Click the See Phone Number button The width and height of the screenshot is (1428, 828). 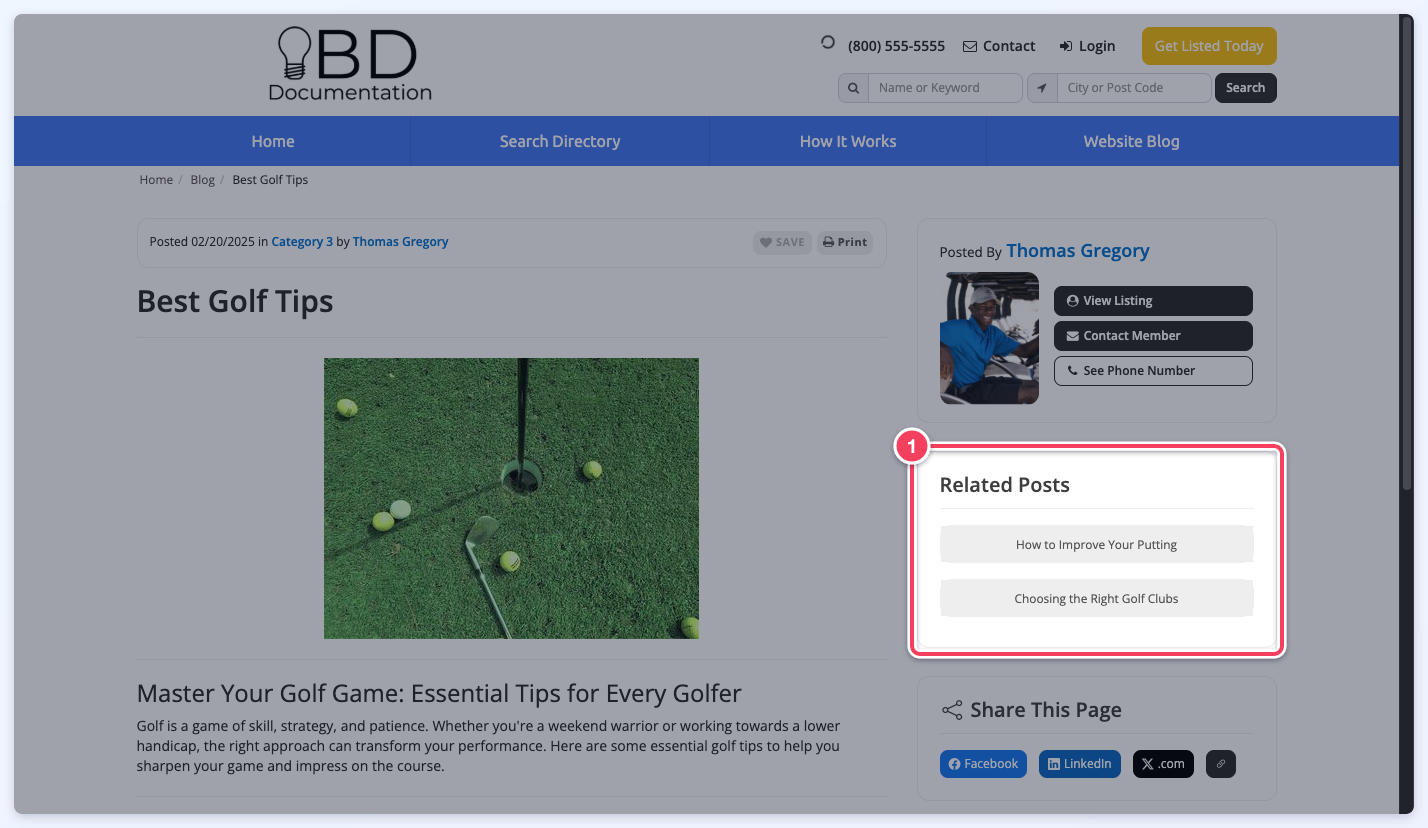(1153, 371)
